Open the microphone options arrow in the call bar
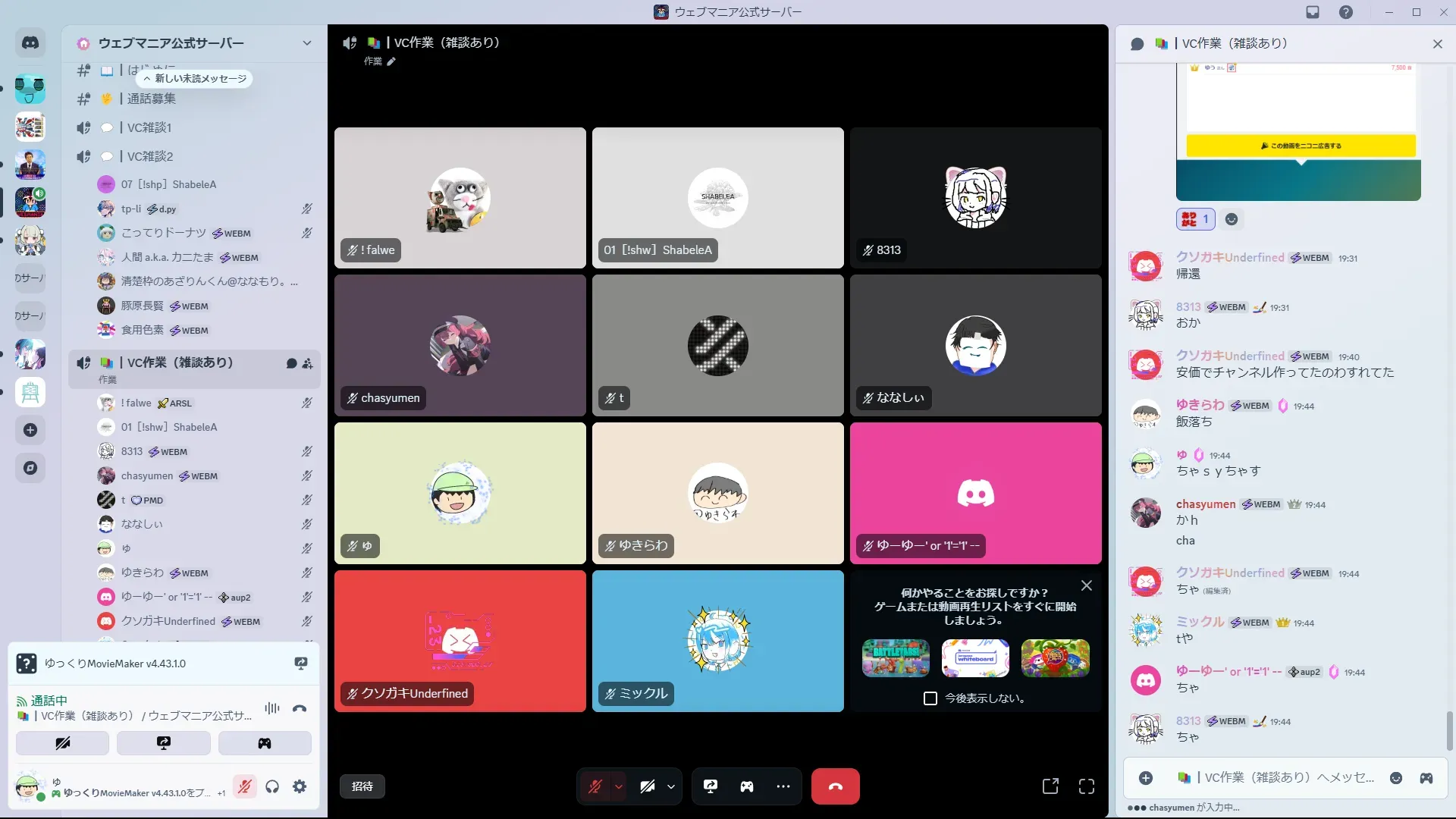The image size is (1456, 819). tap(619, 786)
